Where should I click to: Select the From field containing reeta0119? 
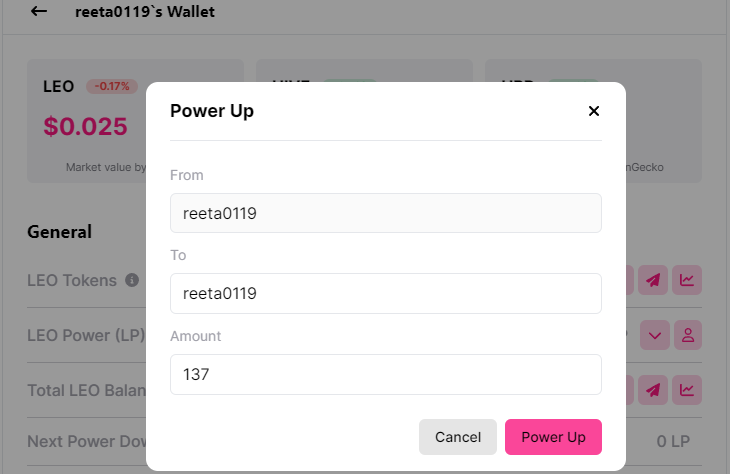(x=385, y=213)
